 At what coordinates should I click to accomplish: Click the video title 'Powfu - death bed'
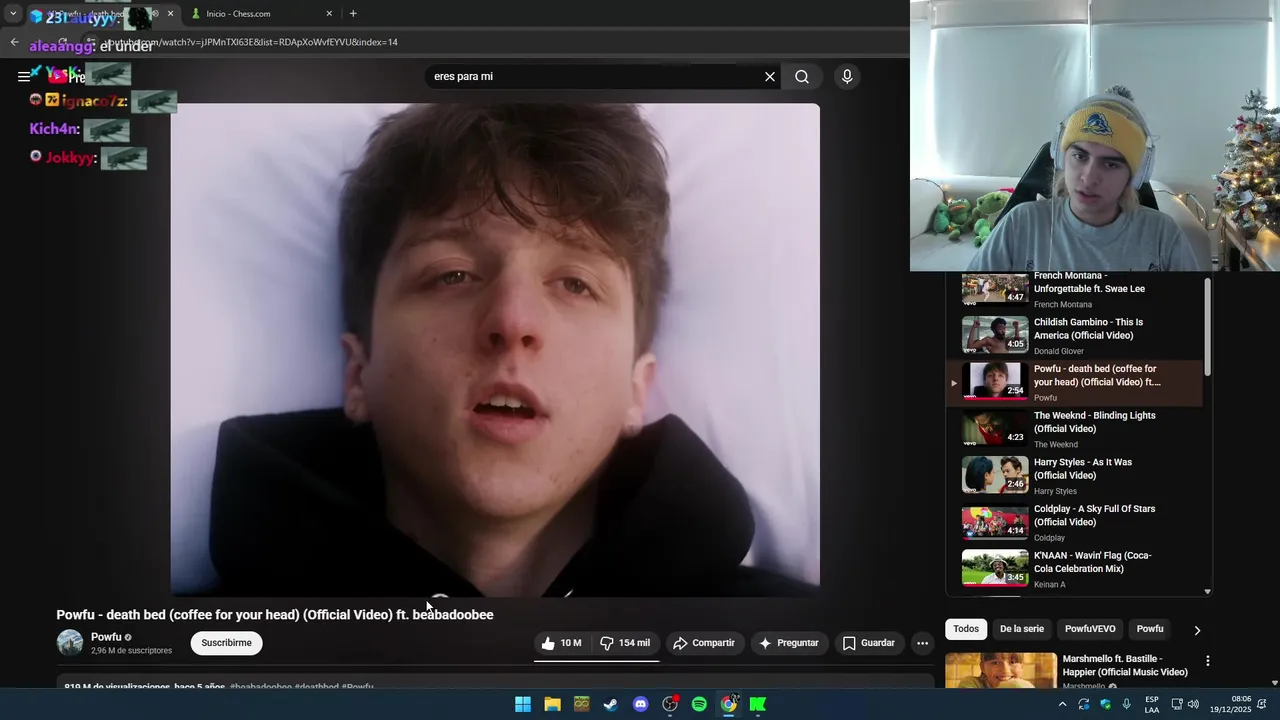275,615
